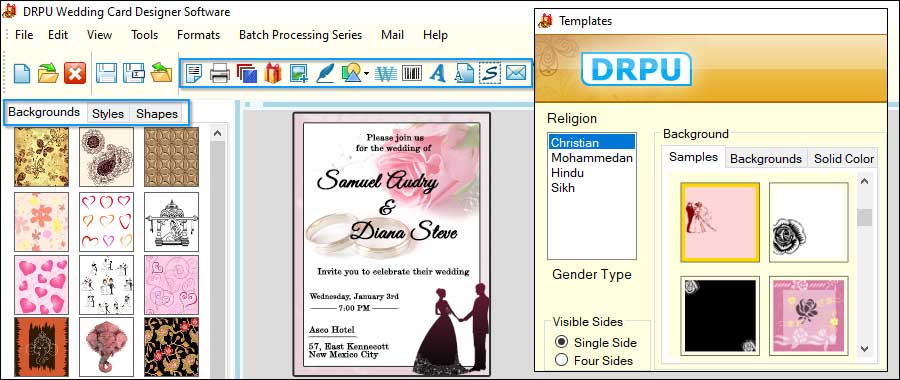The image size is (900, 380).
Task: Select Christian in the Religion list
Action: (592, 142)
